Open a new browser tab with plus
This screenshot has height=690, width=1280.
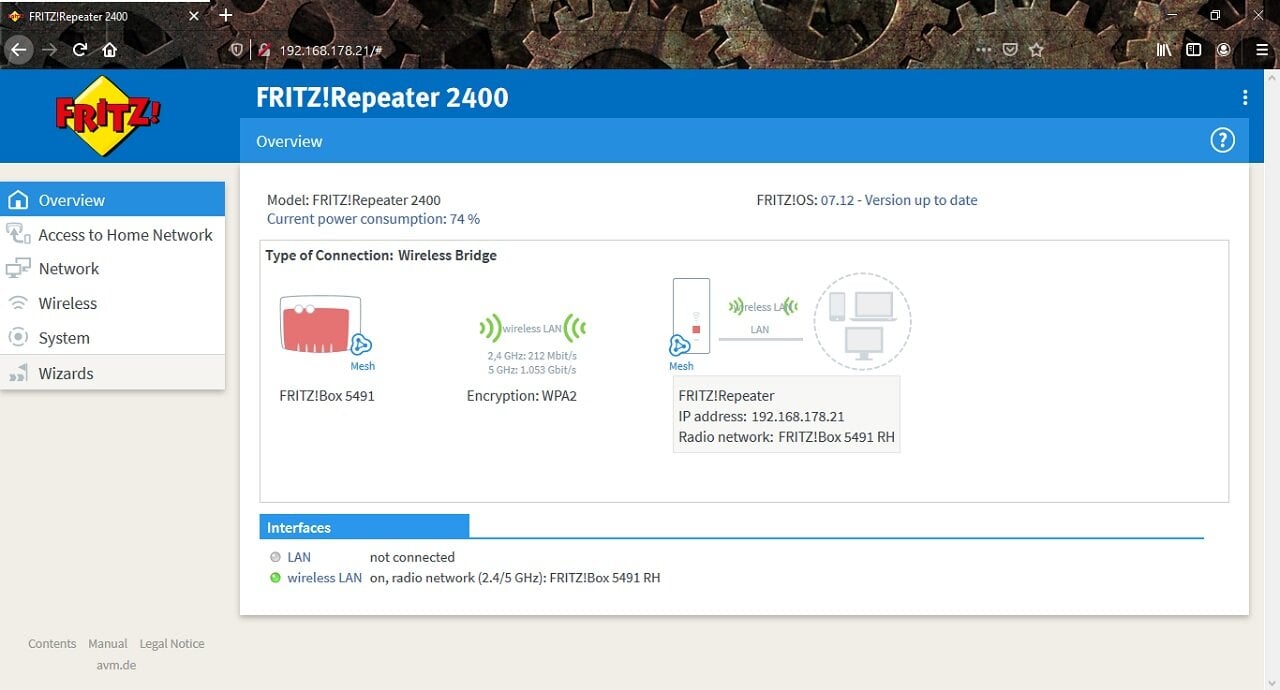(x=226, y=15)
